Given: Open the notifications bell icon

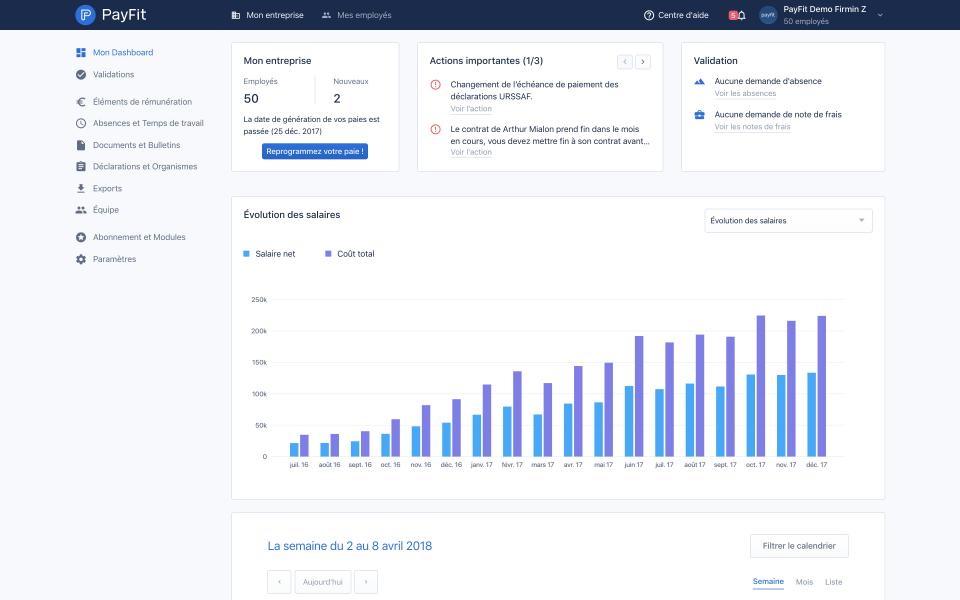Looking at the screenshot, I should pos(741,15).
